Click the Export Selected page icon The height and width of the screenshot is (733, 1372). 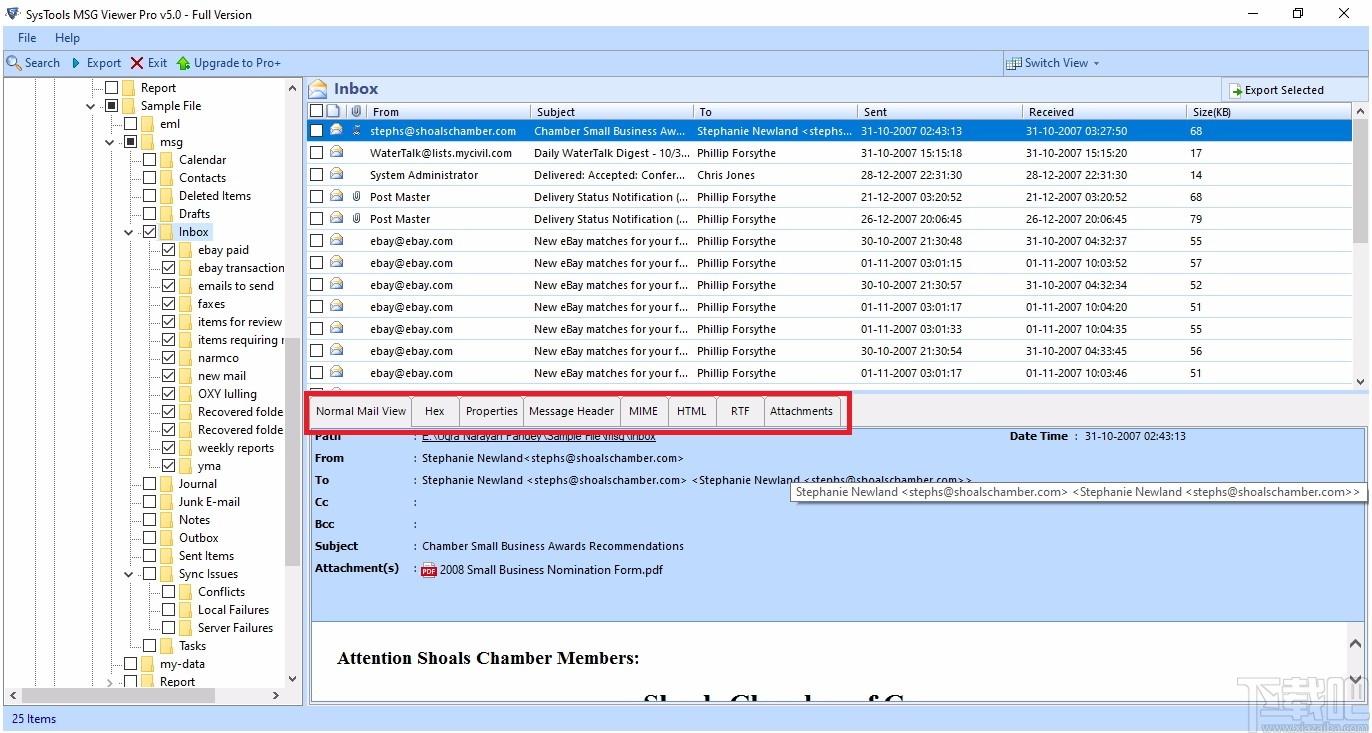[x=1235, y=90]
